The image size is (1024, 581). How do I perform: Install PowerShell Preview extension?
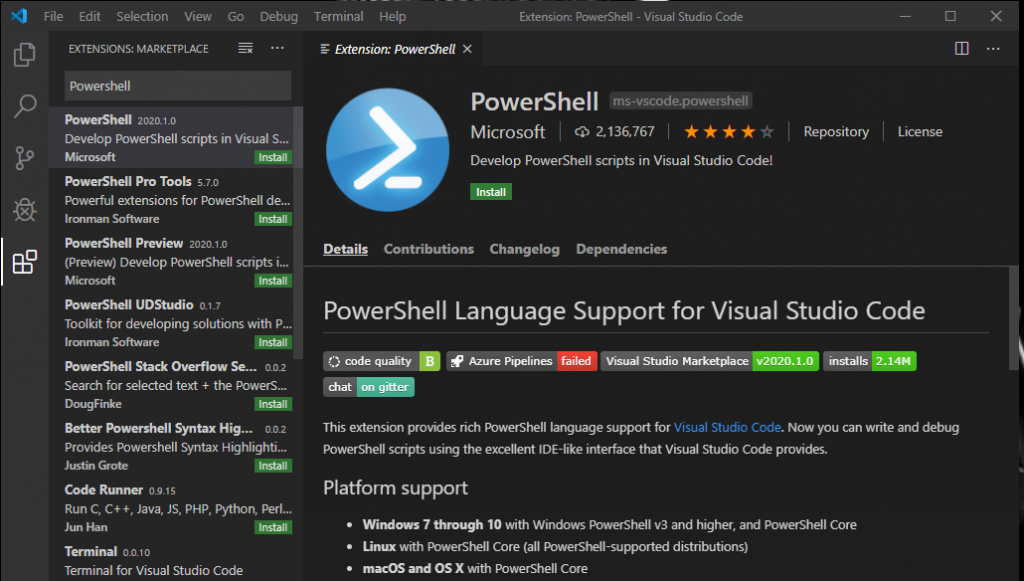[273, 281]
